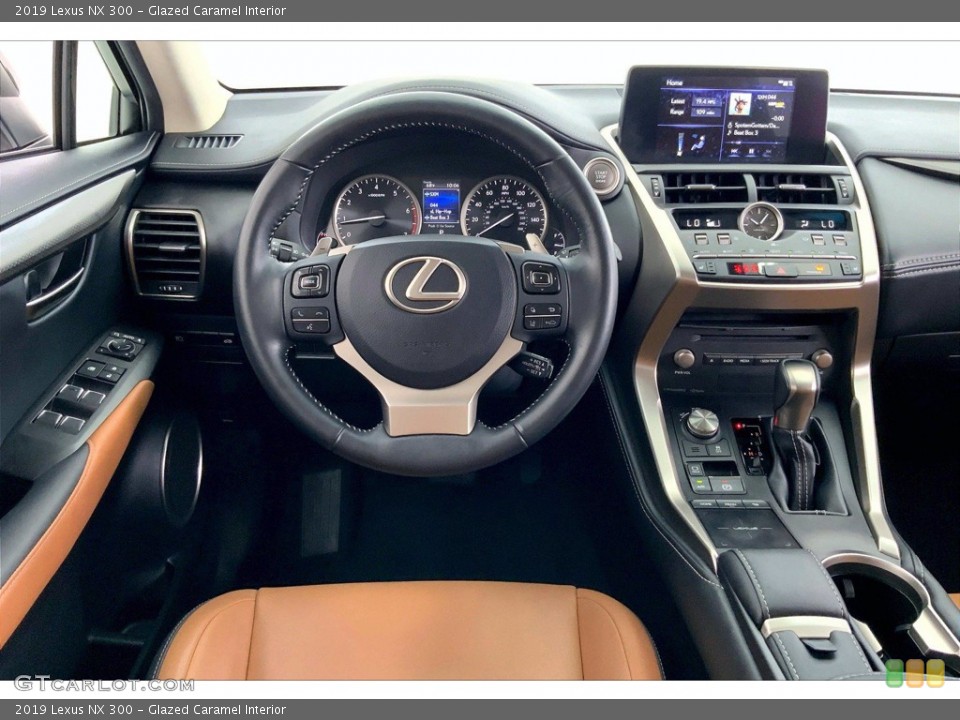Screen dimensions: 960x720
Task: Click the cruise control stalk
Action: click(533, 366)
